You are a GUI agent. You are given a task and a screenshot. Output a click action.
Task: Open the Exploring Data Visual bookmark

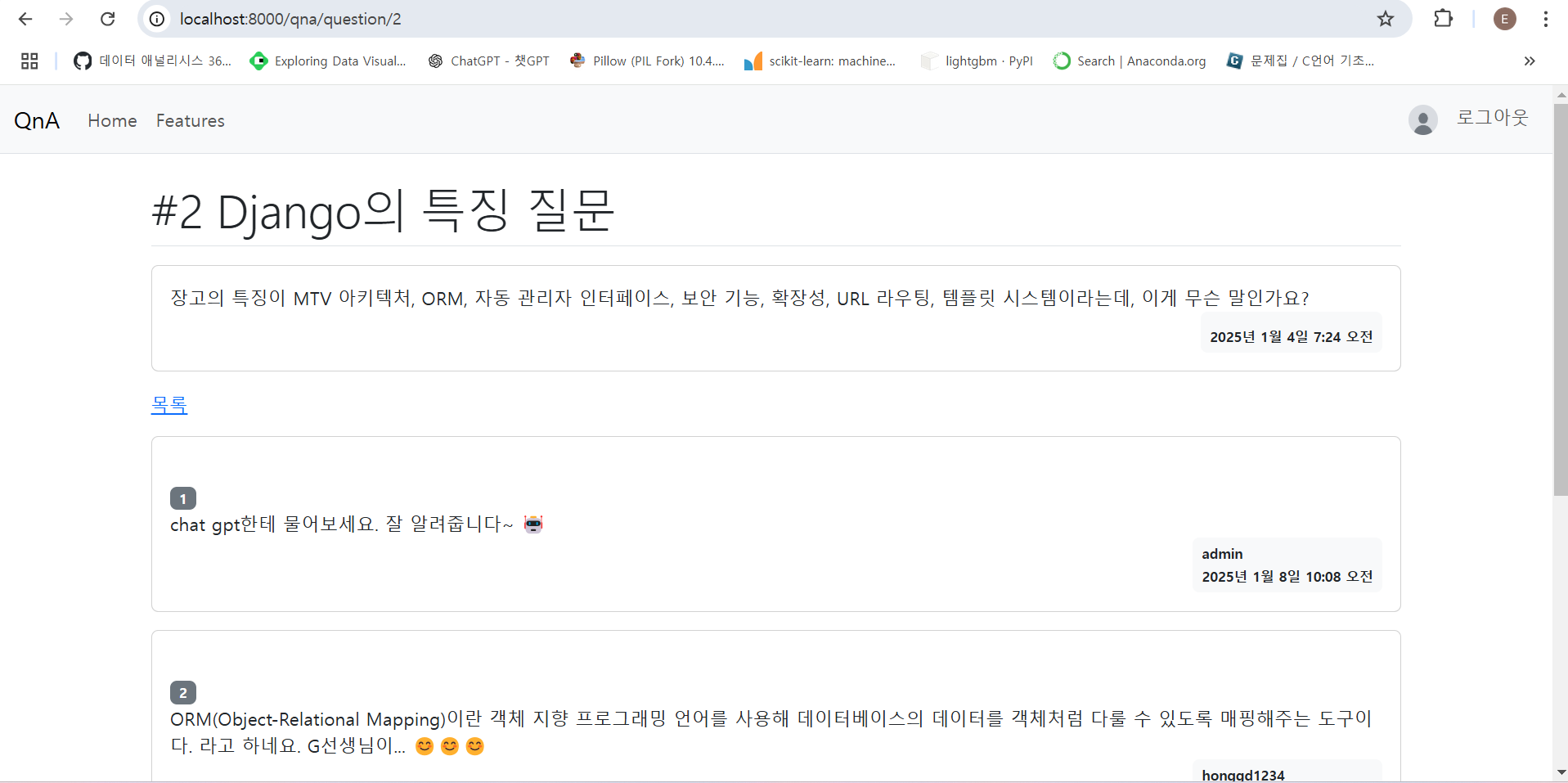328,61
